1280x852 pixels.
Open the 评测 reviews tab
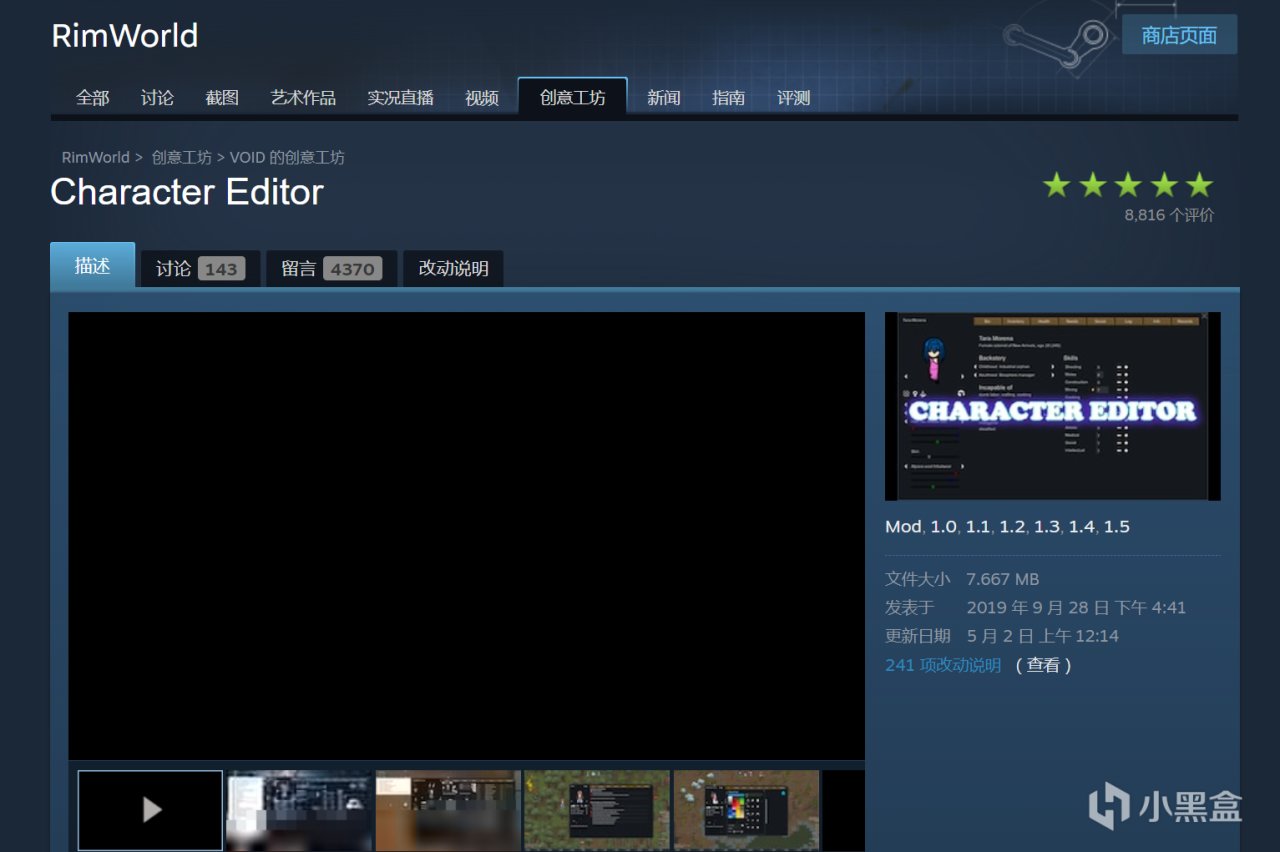pos(794,98)
